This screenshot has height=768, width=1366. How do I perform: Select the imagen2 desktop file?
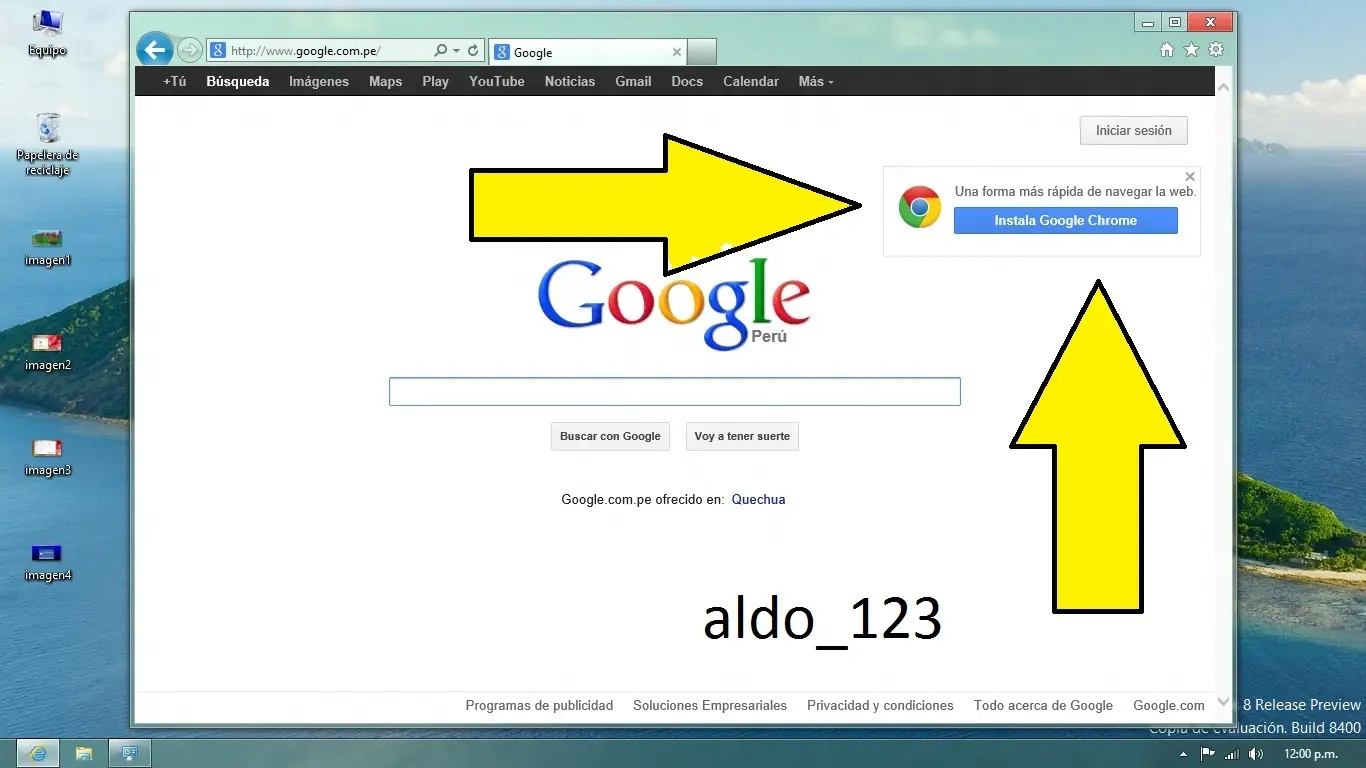click(47, 353)
